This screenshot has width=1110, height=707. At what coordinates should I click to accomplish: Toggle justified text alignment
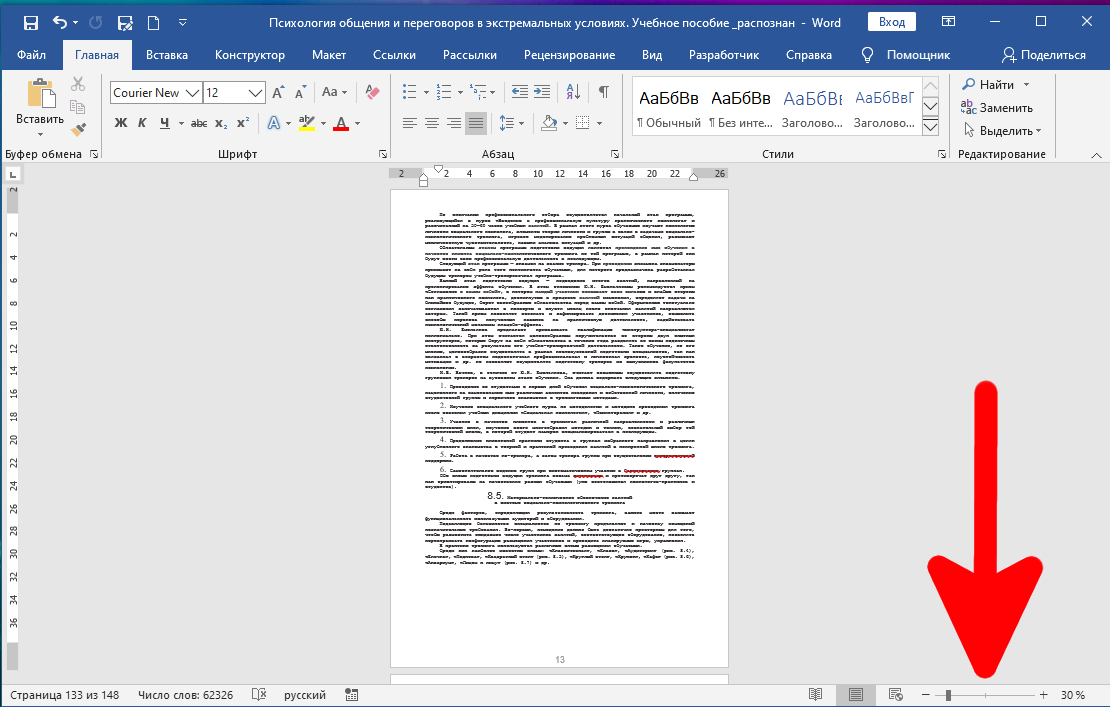(476, 123)
